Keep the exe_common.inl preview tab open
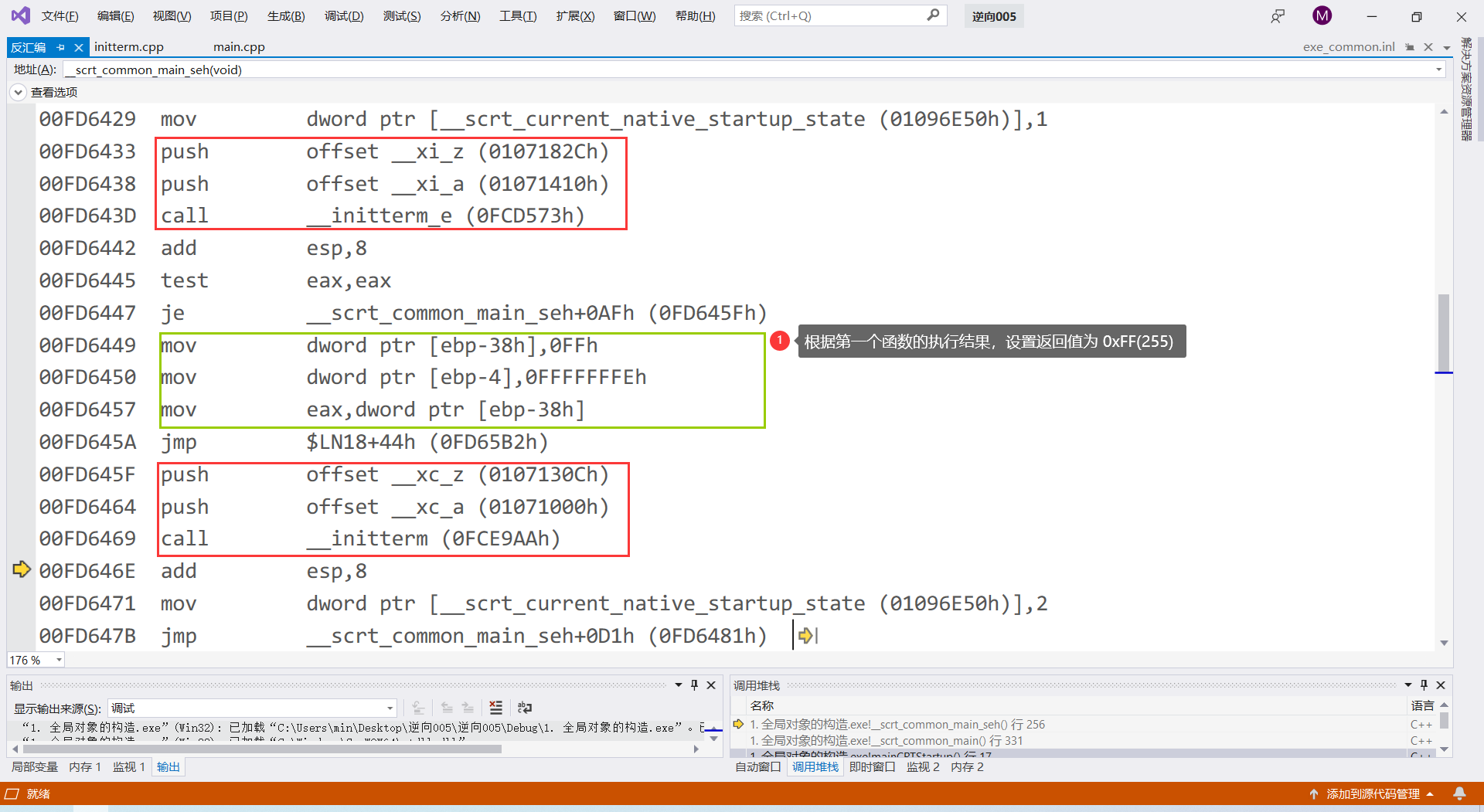This screenshot has height=812, width=1484. [x=1410, y=47]
